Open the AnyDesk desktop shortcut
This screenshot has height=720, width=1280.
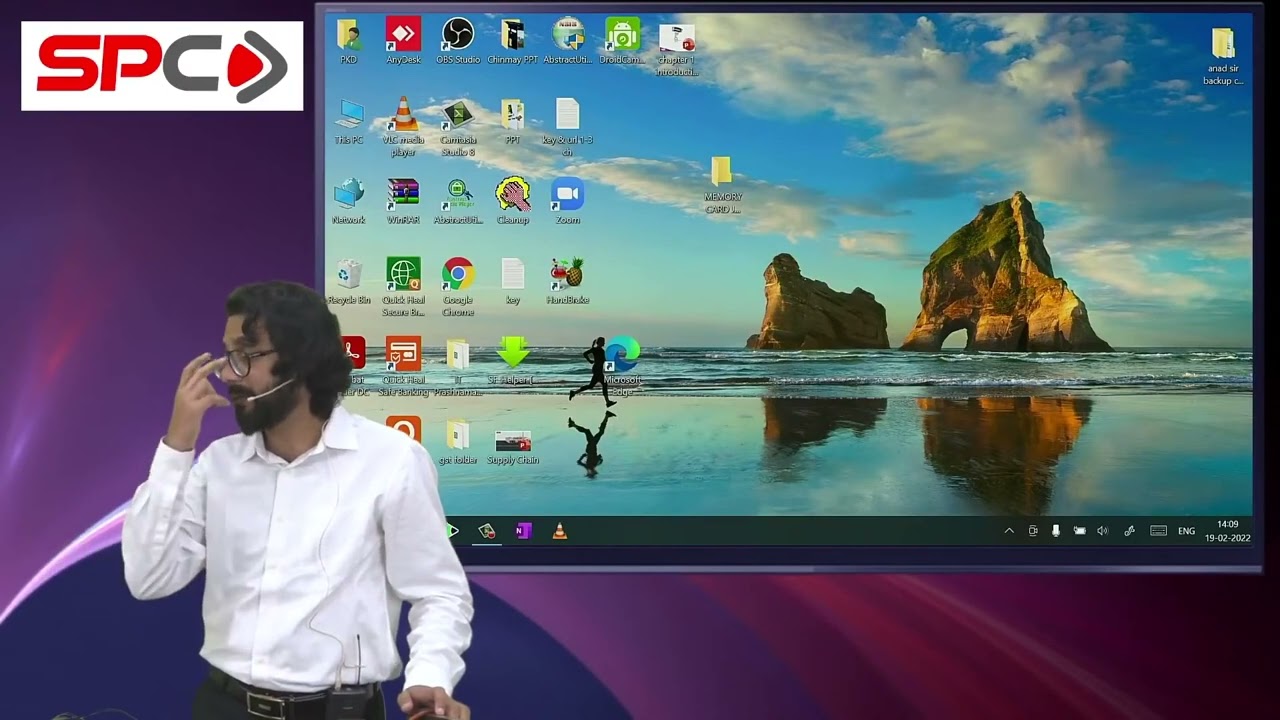click(404, 41)
